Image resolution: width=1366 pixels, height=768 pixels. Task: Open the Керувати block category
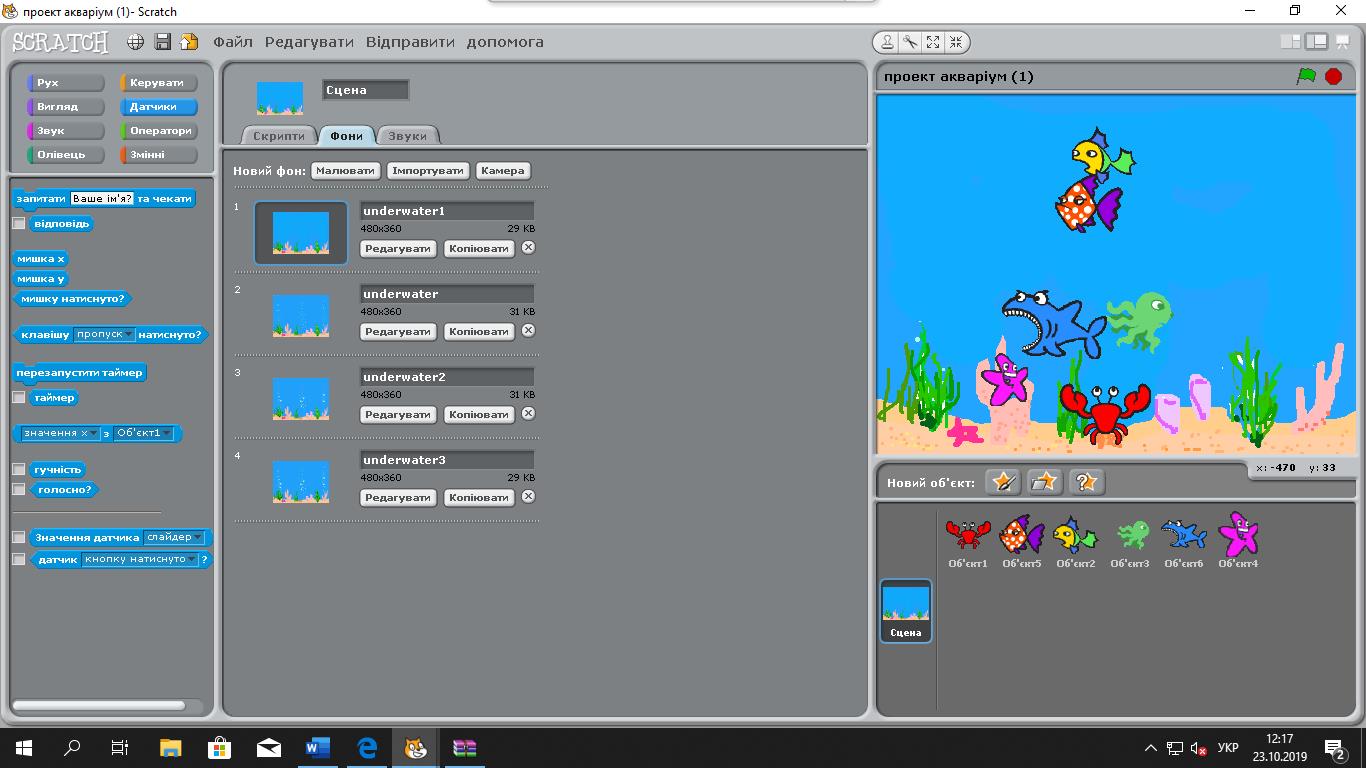click(159, 83)
